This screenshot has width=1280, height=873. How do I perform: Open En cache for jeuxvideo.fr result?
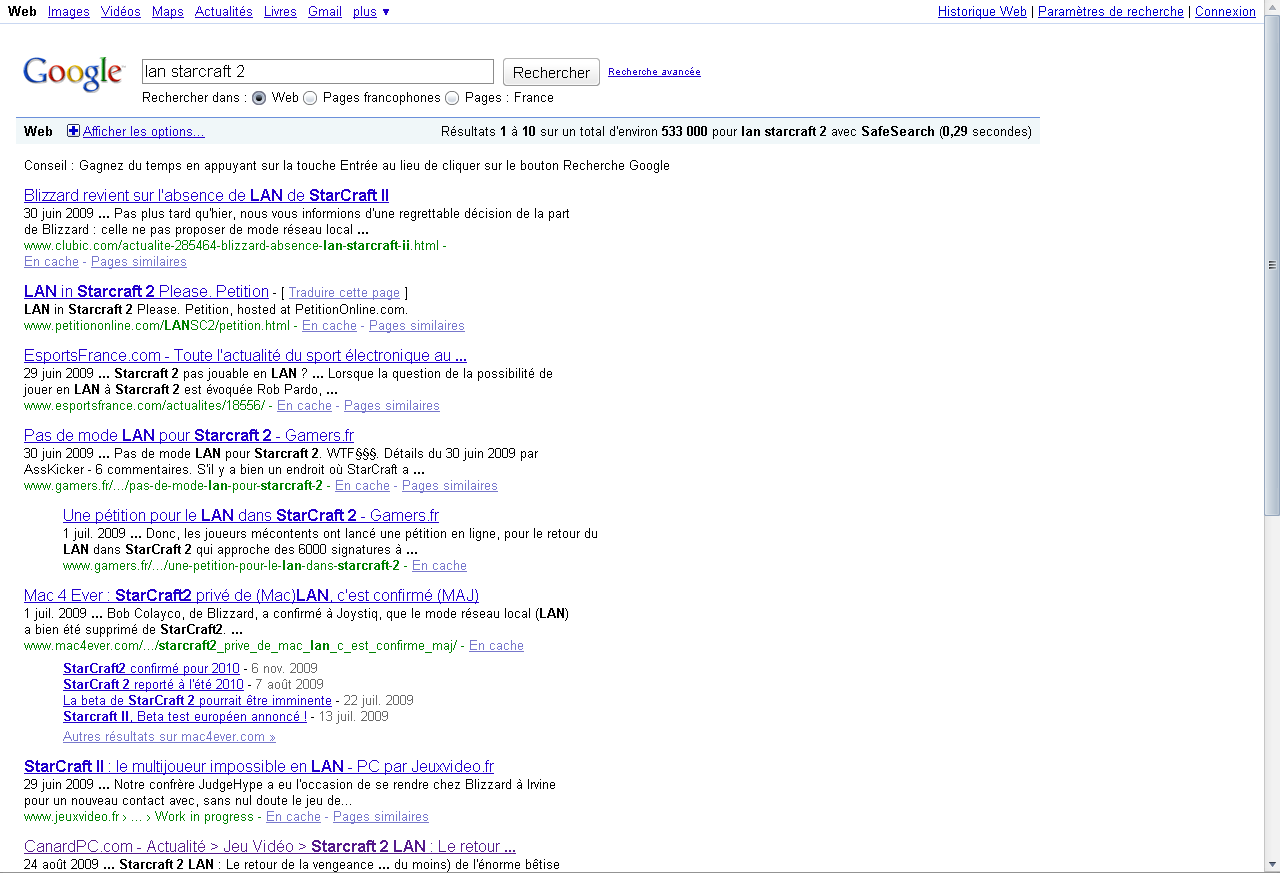point(293,817)
